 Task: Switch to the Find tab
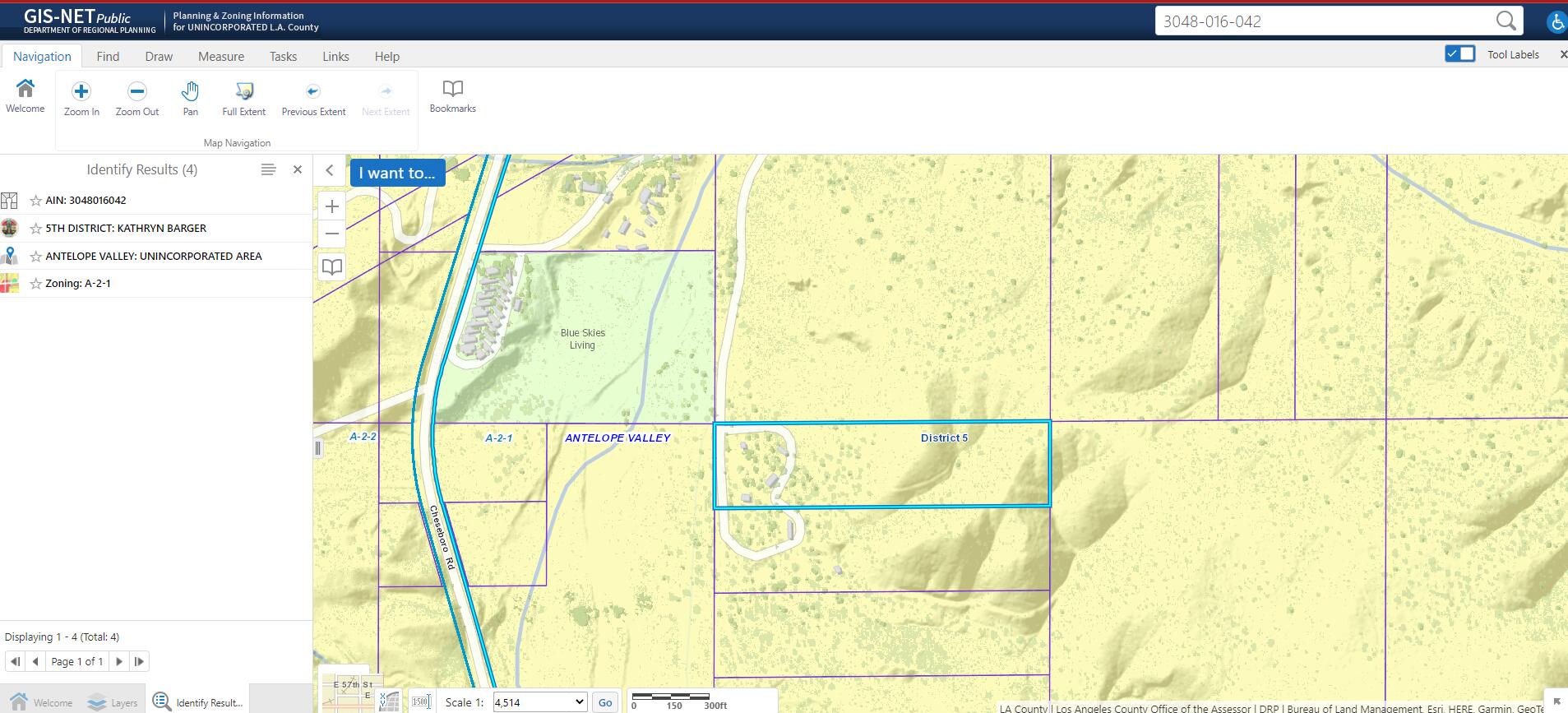pos(108,56)
